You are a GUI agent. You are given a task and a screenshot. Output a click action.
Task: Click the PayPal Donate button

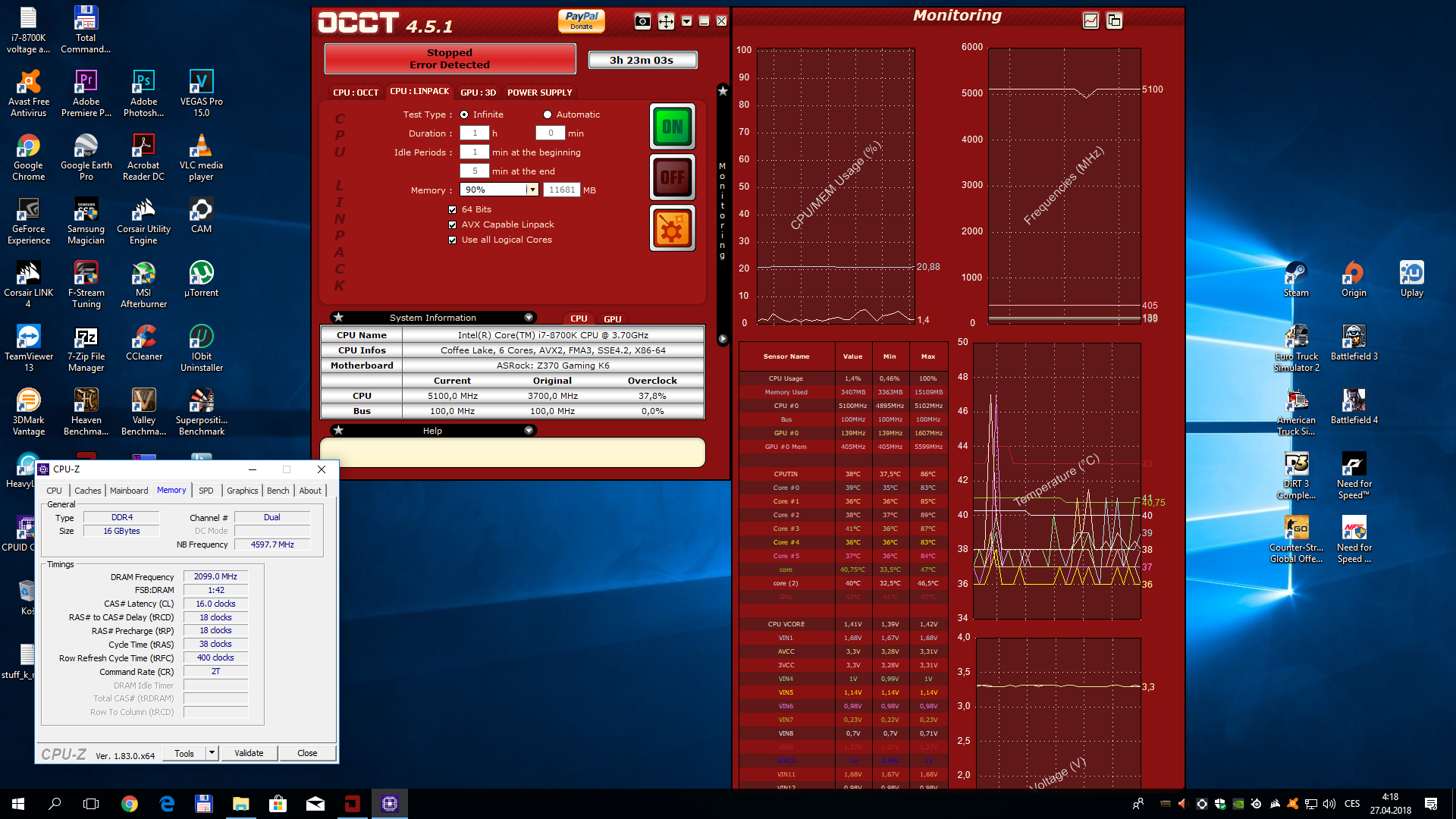pos(582,20)
